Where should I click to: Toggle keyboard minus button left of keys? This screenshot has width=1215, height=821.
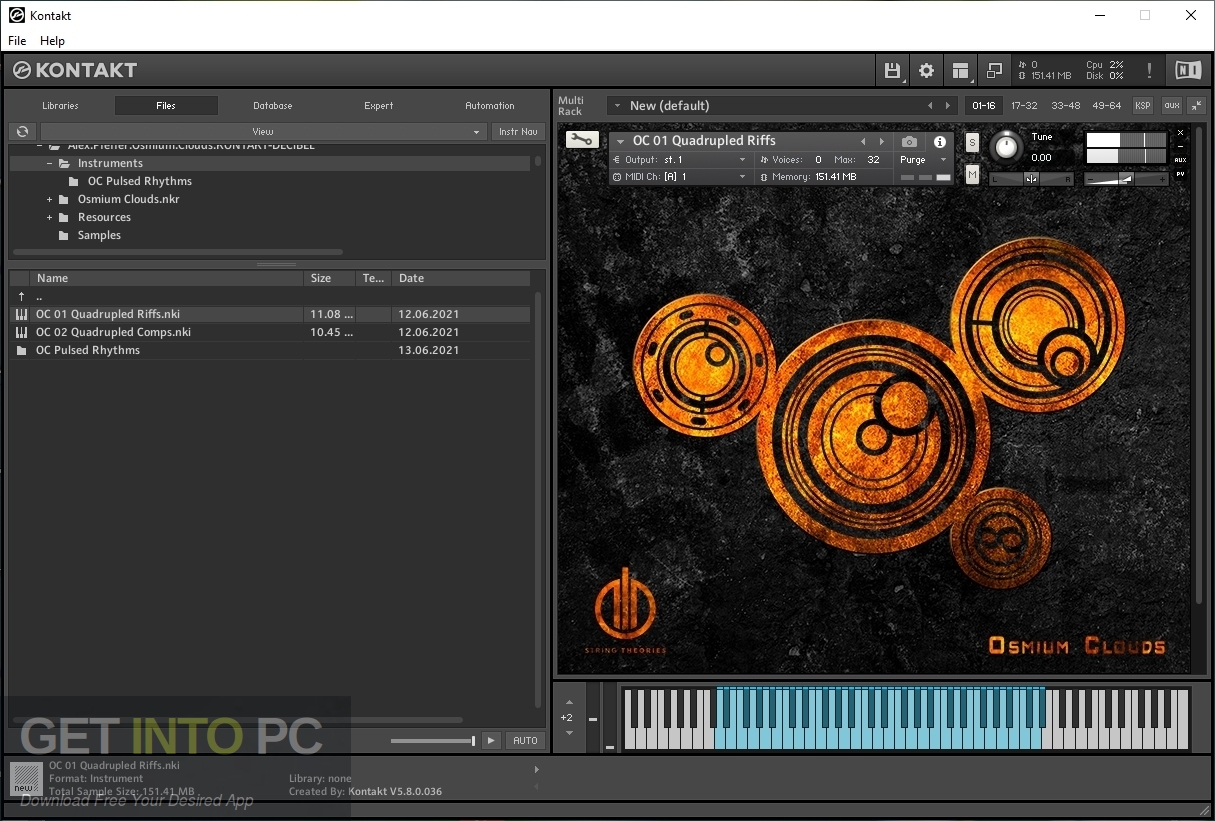[592, 719]
